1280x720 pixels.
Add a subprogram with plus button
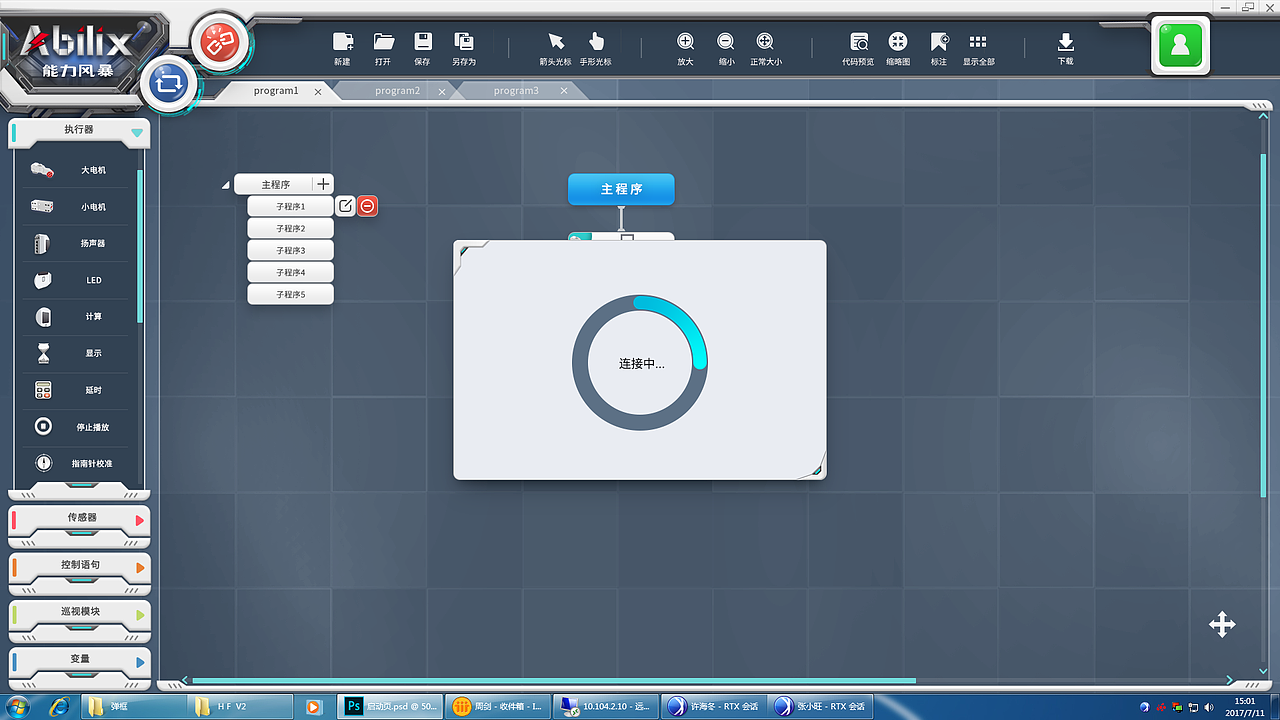[323, 184]
